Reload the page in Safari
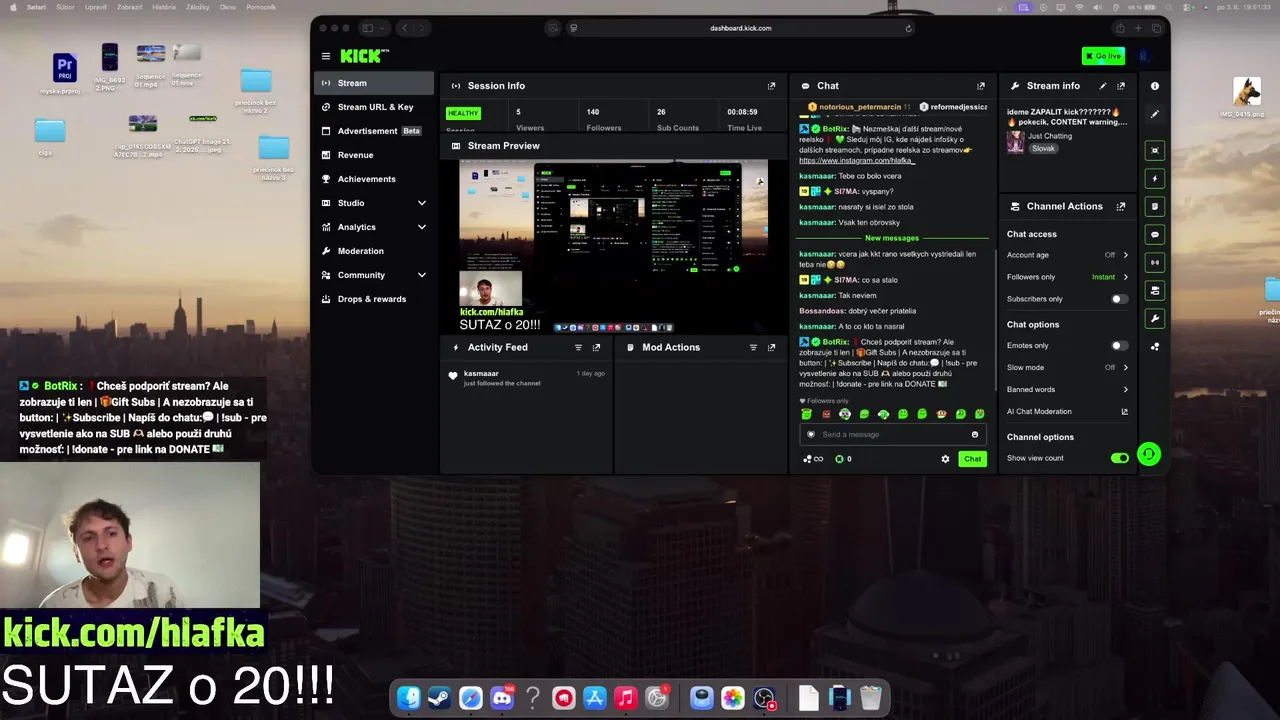The width and height of the screenshot is (1280, 720). [x=908, y=28]
